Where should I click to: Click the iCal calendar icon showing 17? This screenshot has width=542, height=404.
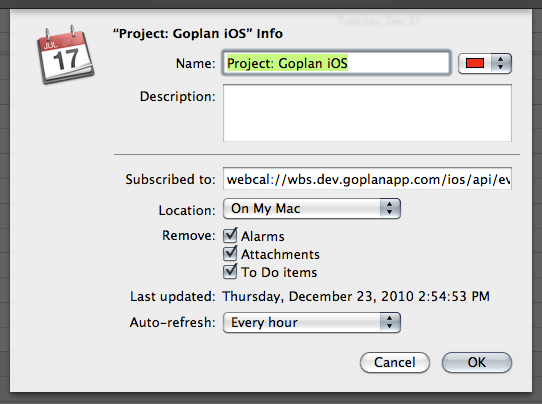[65, 55]
